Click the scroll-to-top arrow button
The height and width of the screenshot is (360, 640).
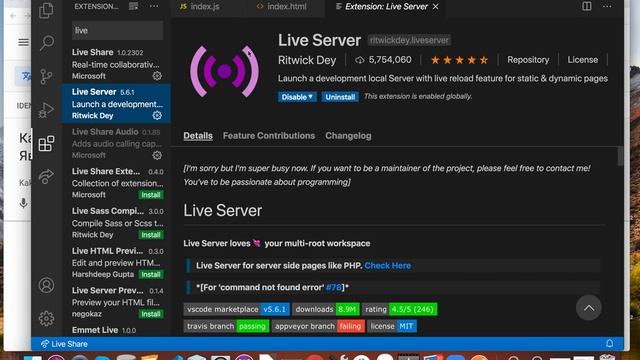click(x=589, y=308)
